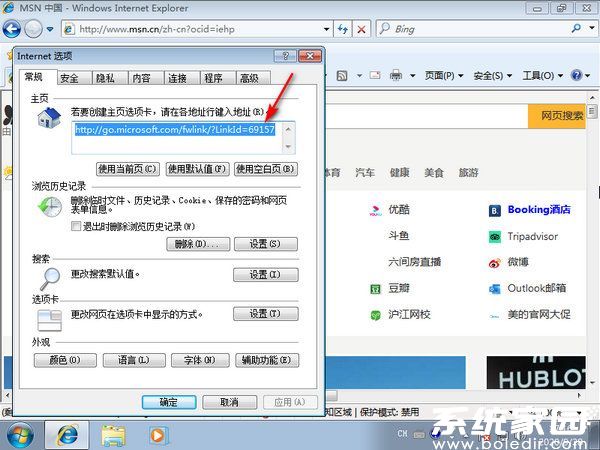Image resolution: width=600 pixels, height=450 pixels.
Task: Click the homepage box scroll-down arrow
Action: coord(289,146)
